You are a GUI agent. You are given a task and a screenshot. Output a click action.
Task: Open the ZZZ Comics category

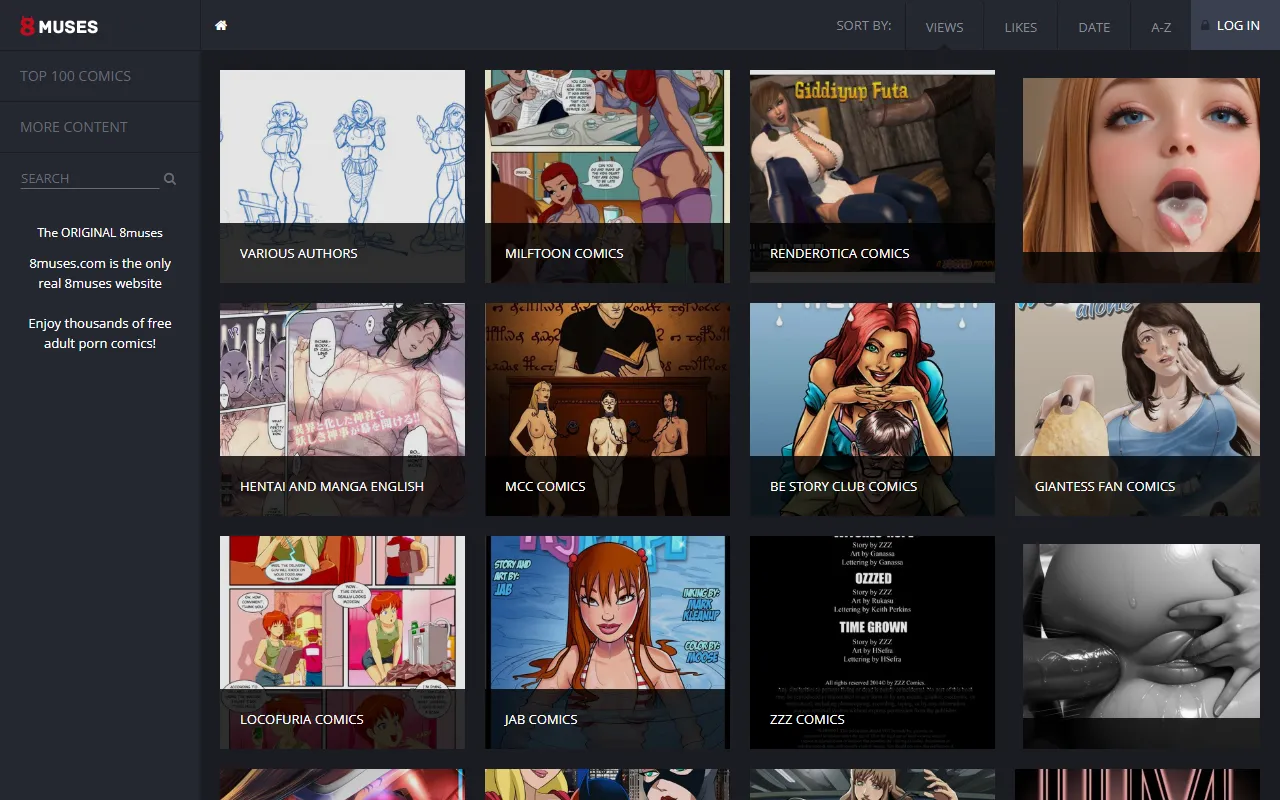coord(872,642)
